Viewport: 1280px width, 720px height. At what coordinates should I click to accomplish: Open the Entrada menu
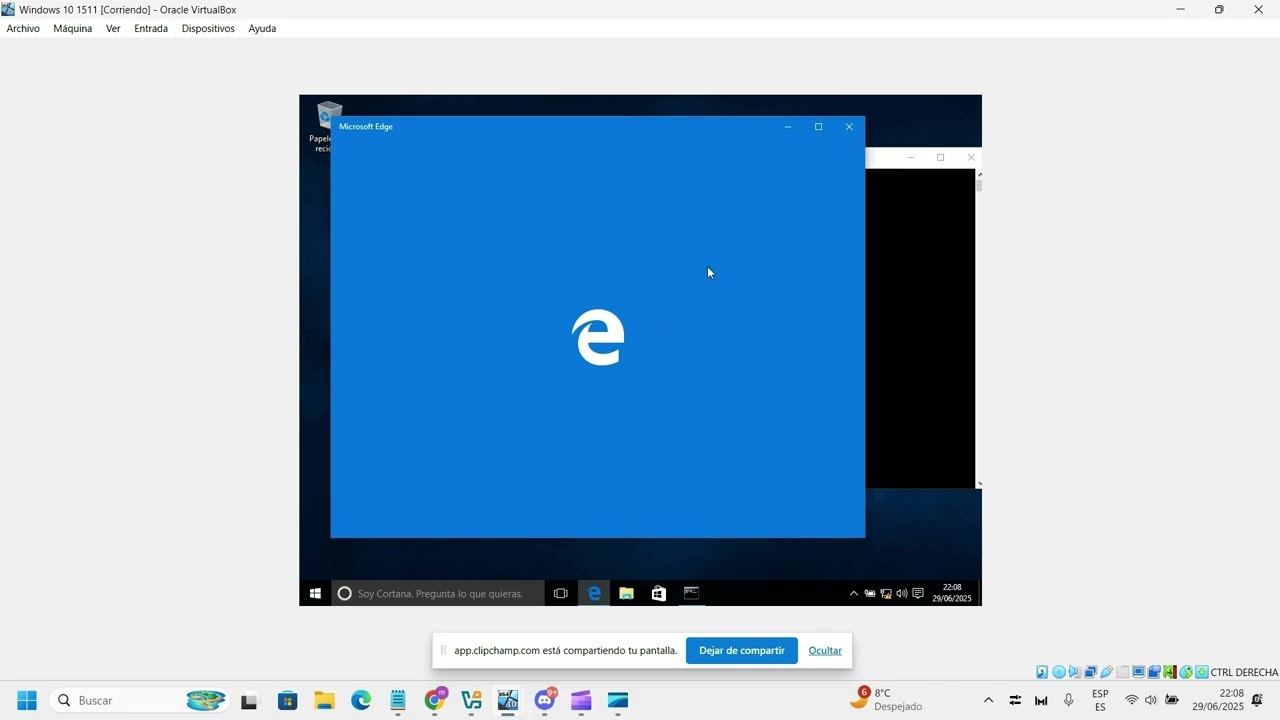coord(151,28)
